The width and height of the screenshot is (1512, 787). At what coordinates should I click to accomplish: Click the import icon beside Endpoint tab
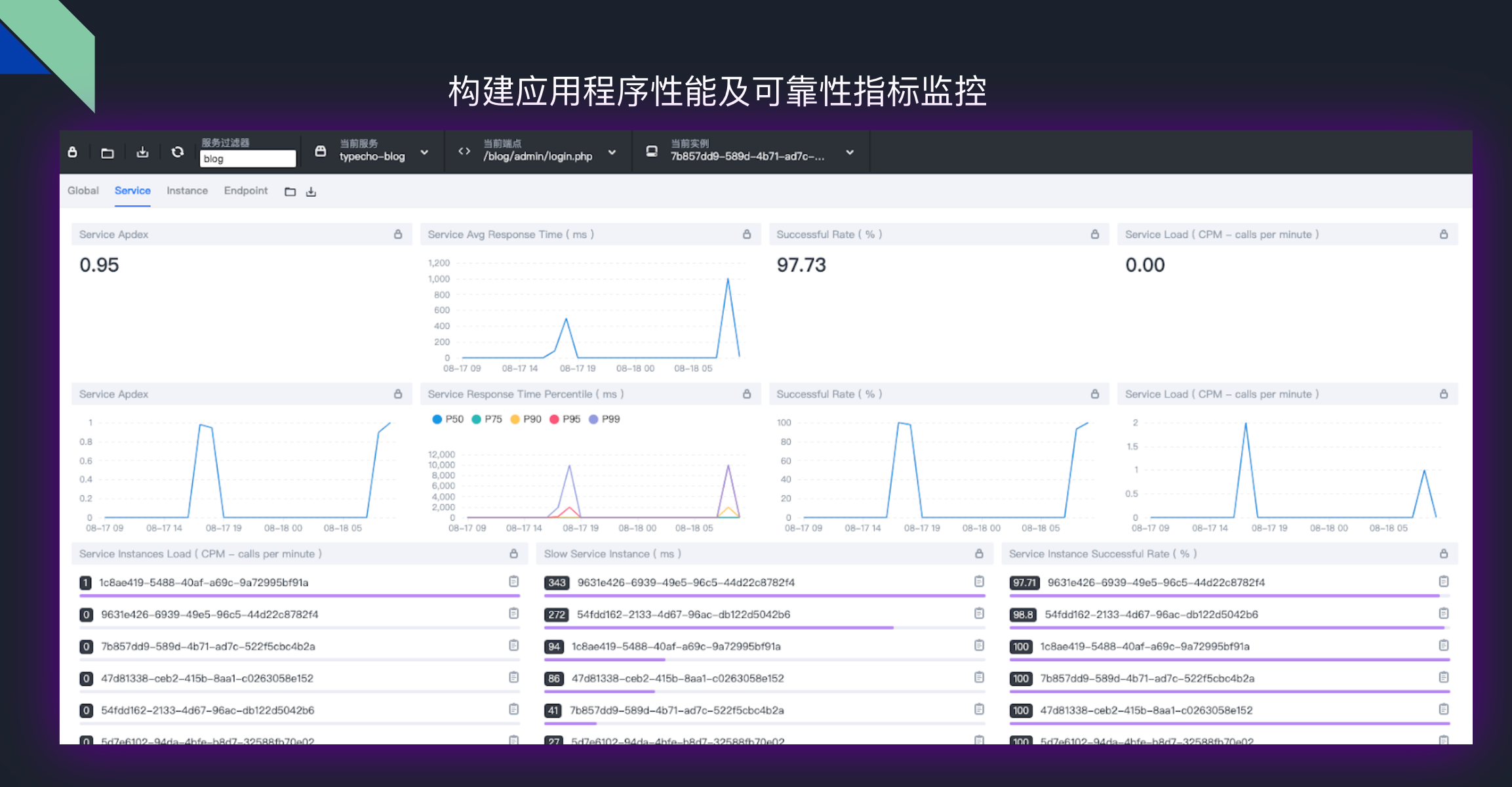pos(311,192)
